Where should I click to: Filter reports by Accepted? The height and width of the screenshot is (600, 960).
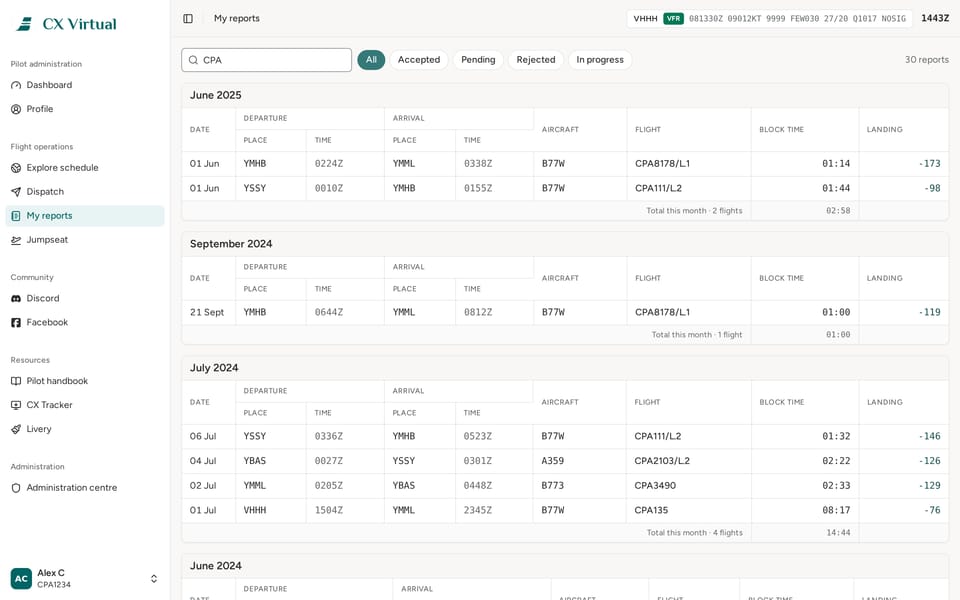pyautogui.click(x=419, y=59)
